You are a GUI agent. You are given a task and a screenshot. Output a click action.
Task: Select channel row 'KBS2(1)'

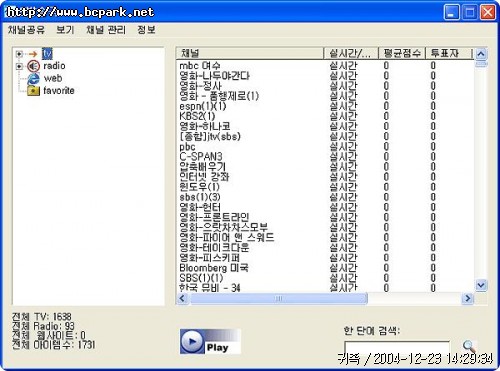point(325,116)
